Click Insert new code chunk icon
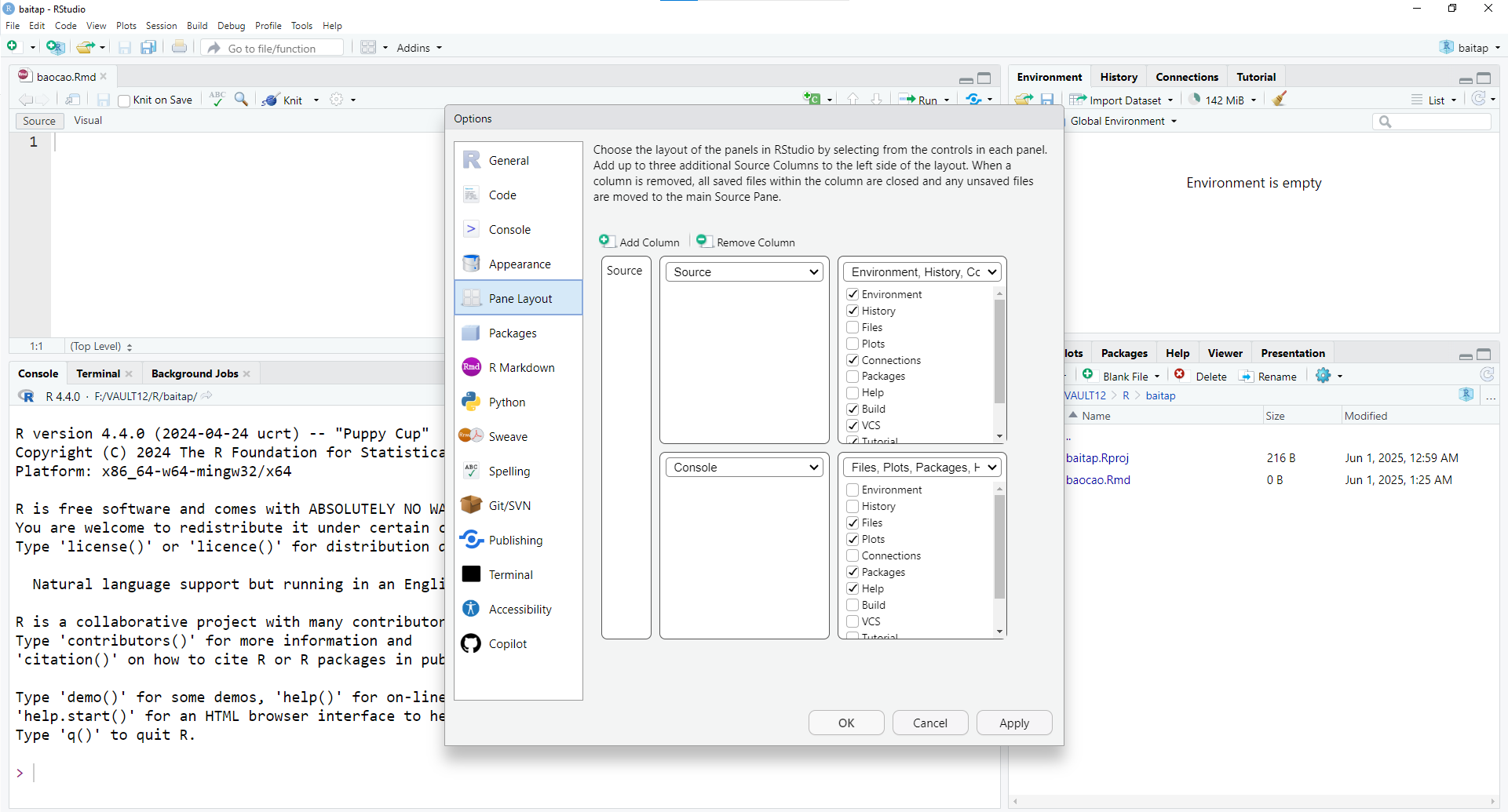 pyautogui.click(x=812, y=99)
